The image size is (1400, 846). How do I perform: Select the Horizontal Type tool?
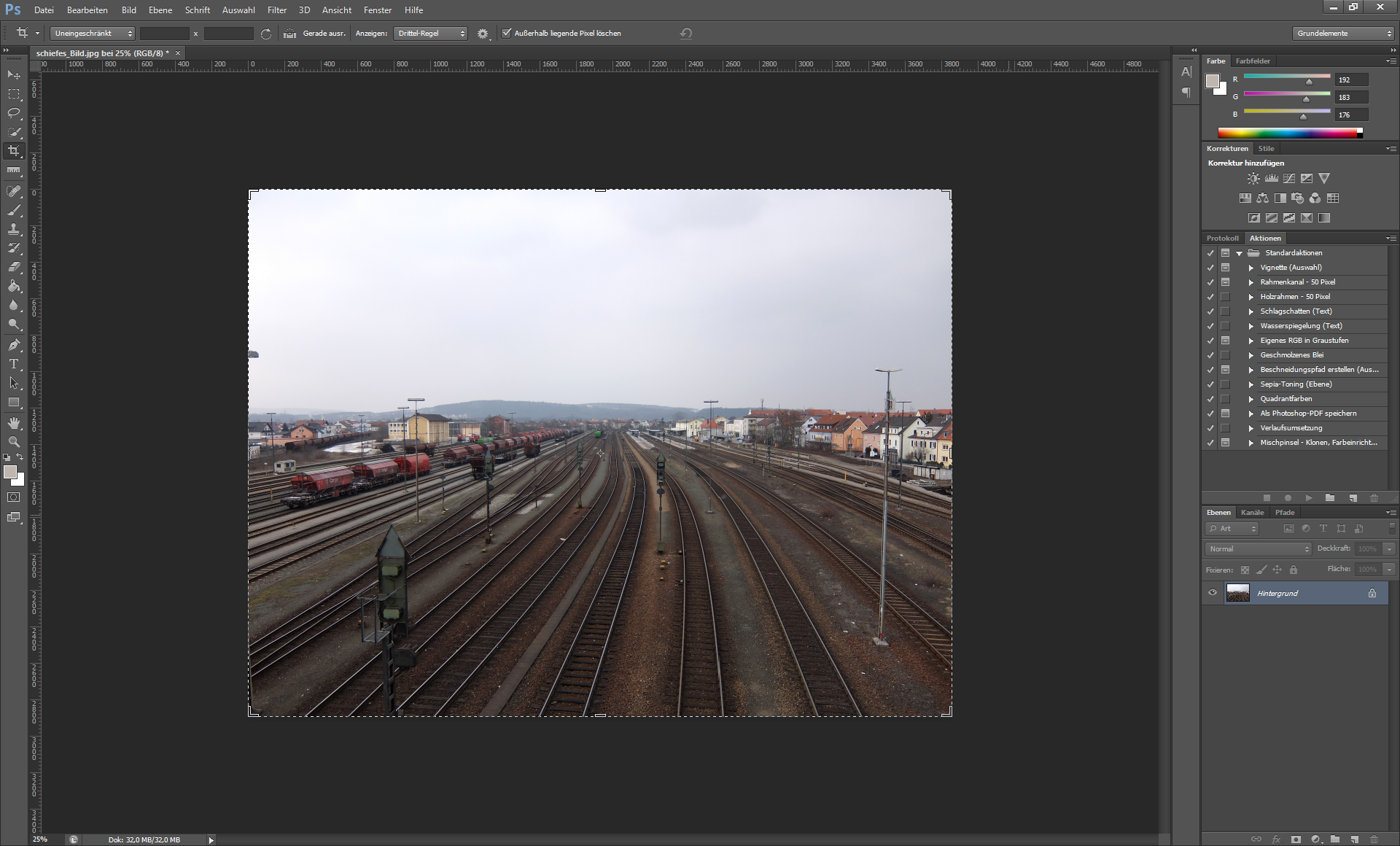(14, 364)
